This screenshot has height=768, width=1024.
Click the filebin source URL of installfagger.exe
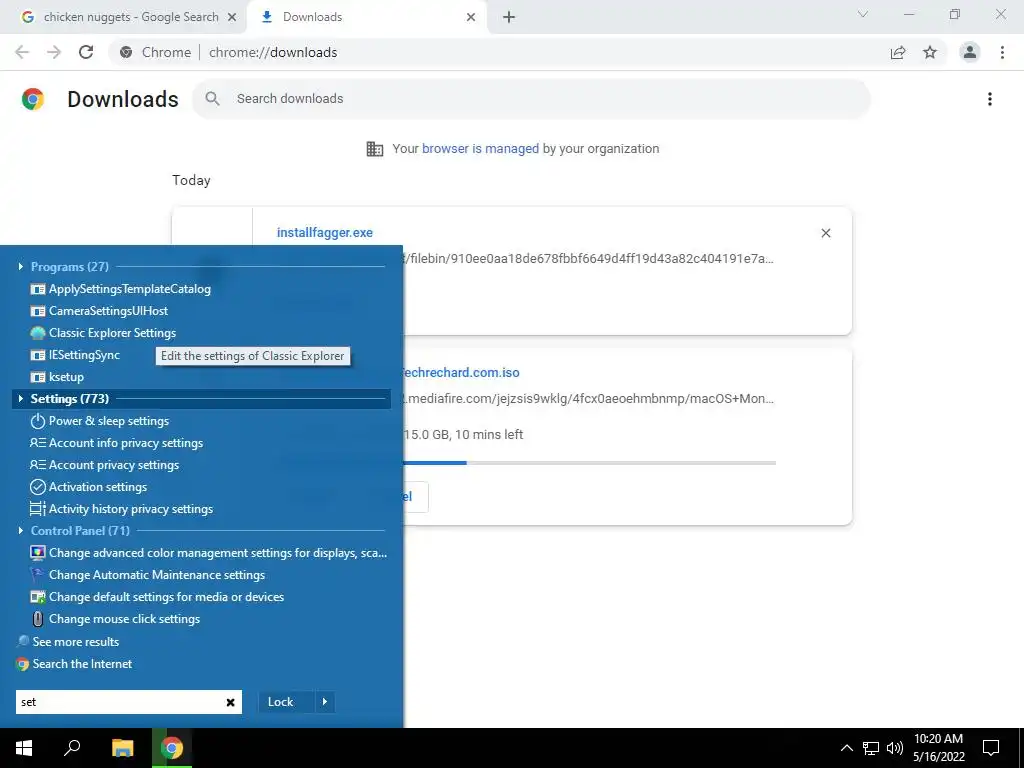588,259
